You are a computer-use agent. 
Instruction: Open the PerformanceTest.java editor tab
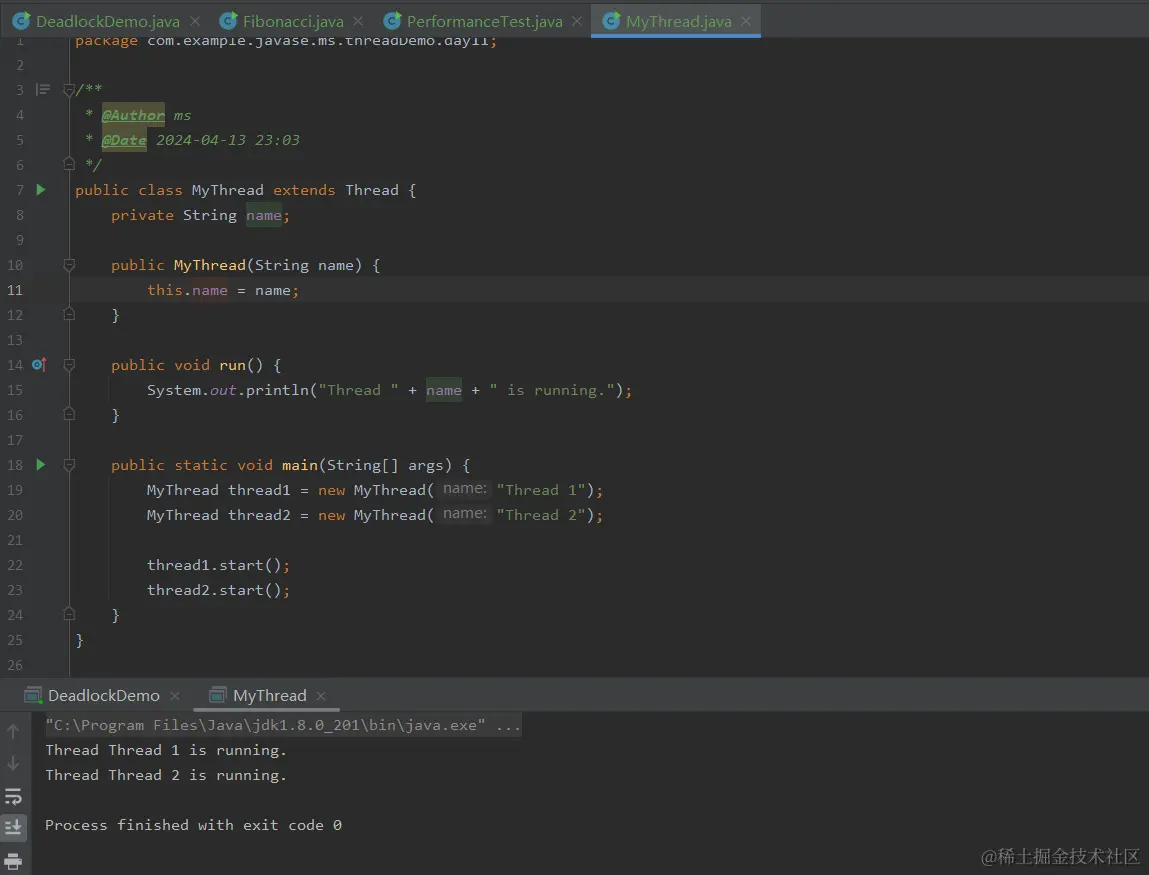484,21
